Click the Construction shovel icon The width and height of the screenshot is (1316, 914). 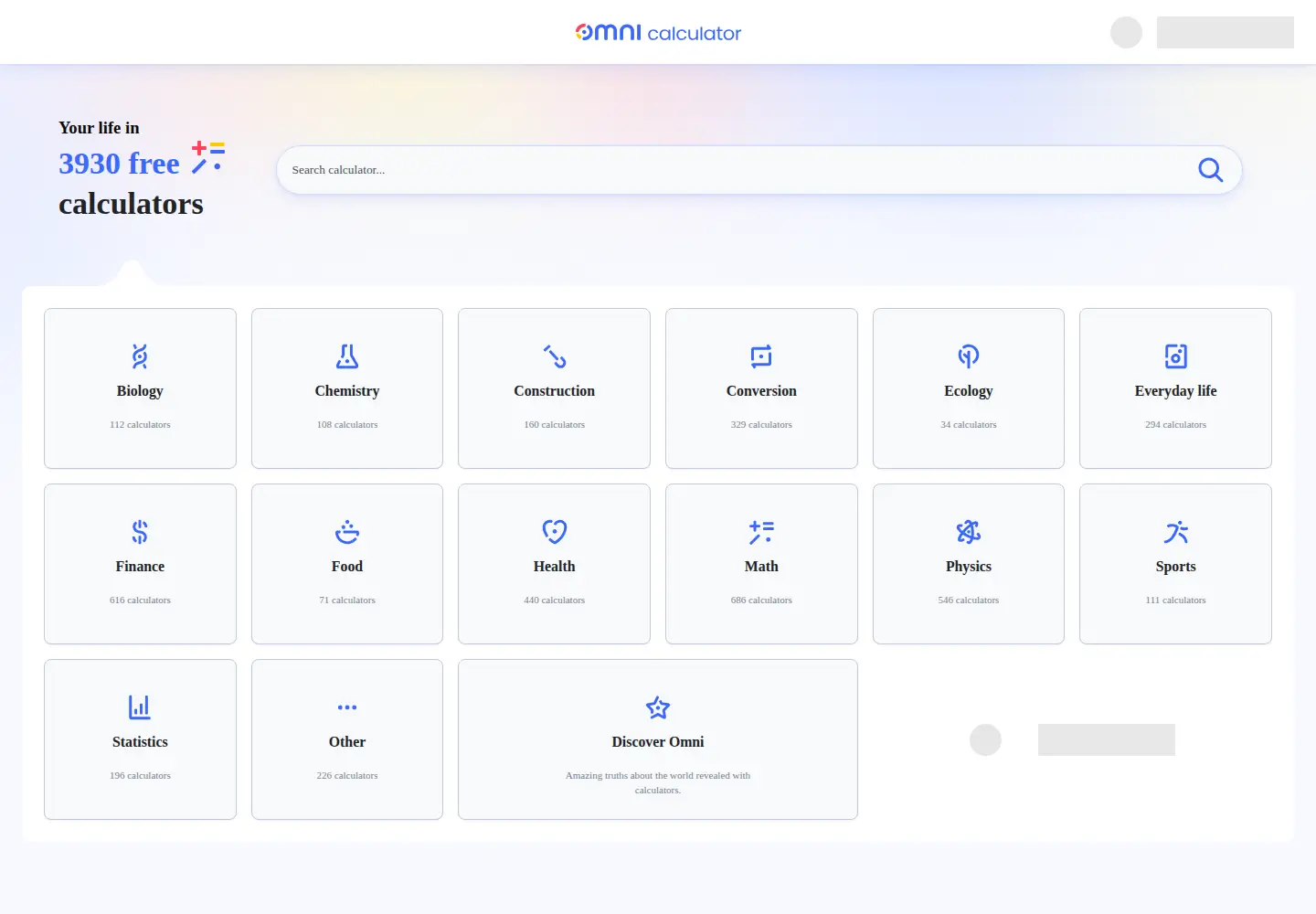click(x=555, y=356)
